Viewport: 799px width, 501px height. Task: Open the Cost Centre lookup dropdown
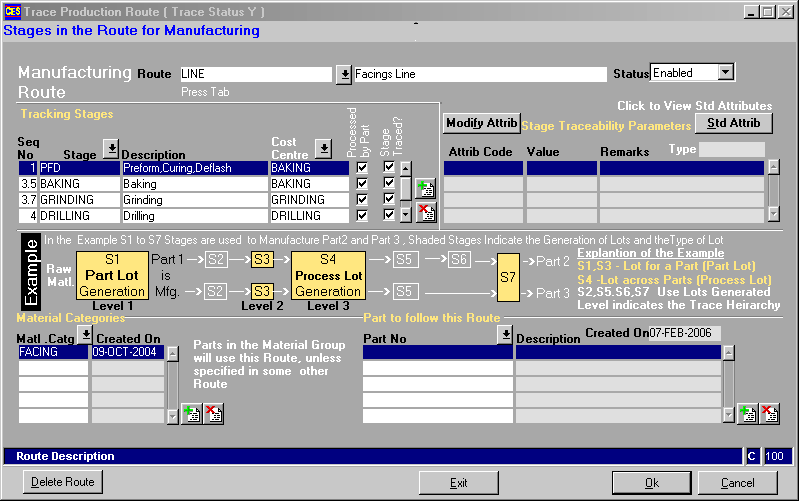323,149
